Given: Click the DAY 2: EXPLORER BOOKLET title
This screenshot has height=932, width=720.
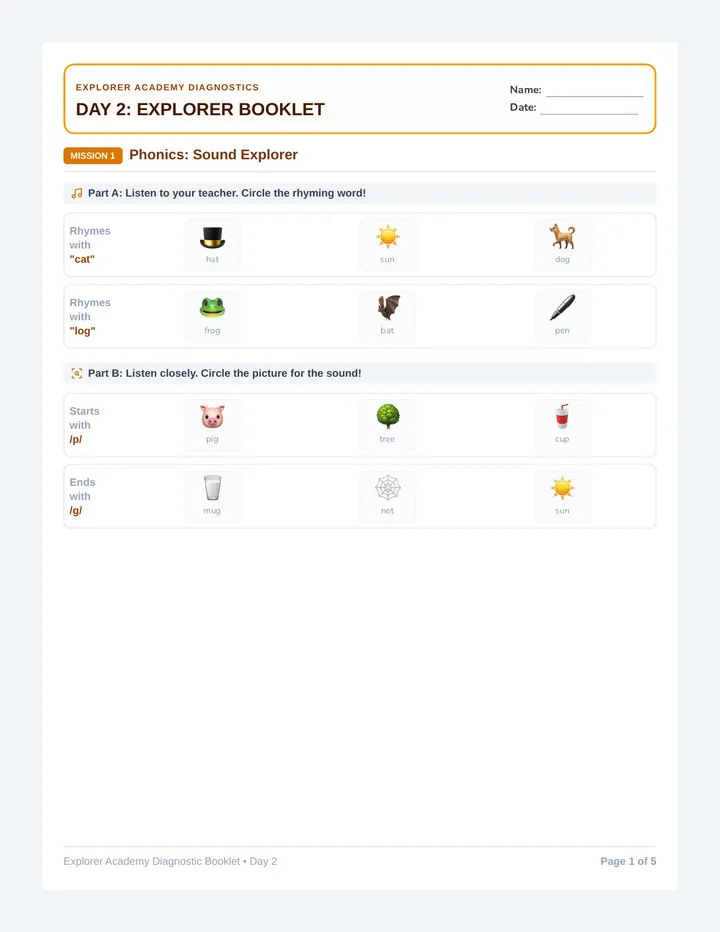Looking at the screenshot, I should coord(200,109).
